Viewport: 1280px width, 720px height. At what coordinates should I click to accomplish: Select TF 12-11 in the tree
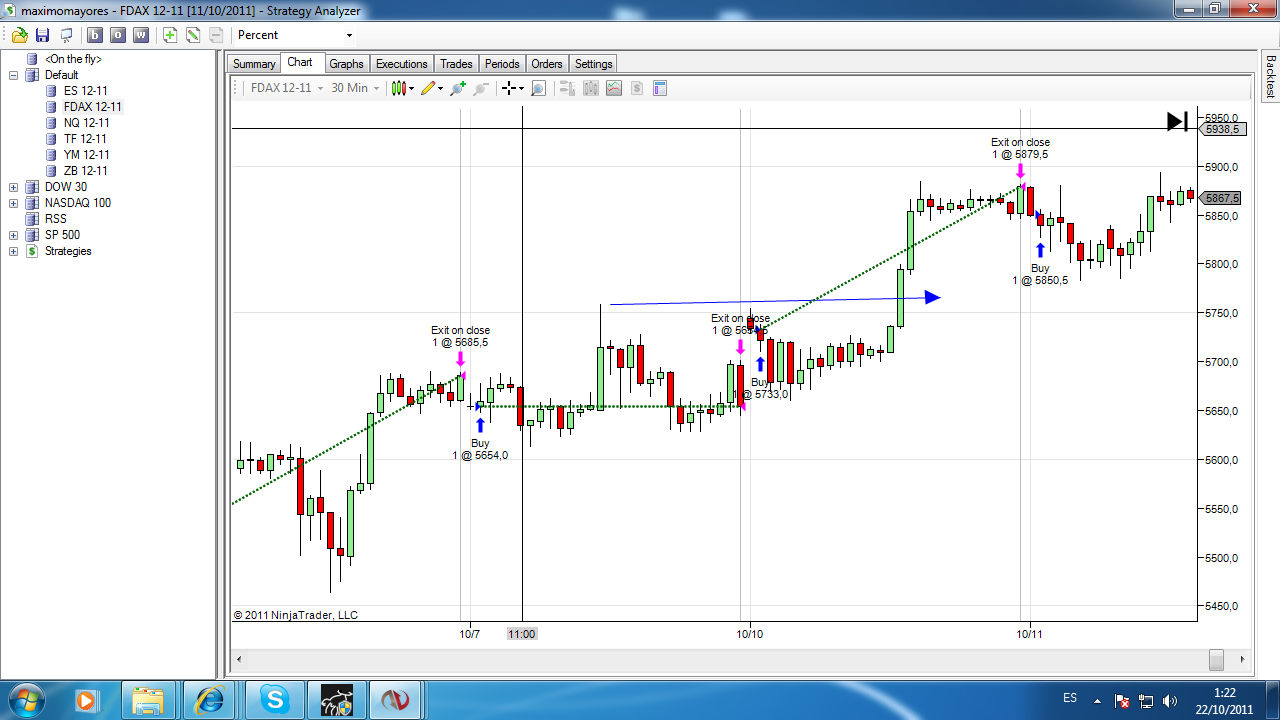click(x=85, y=139)
